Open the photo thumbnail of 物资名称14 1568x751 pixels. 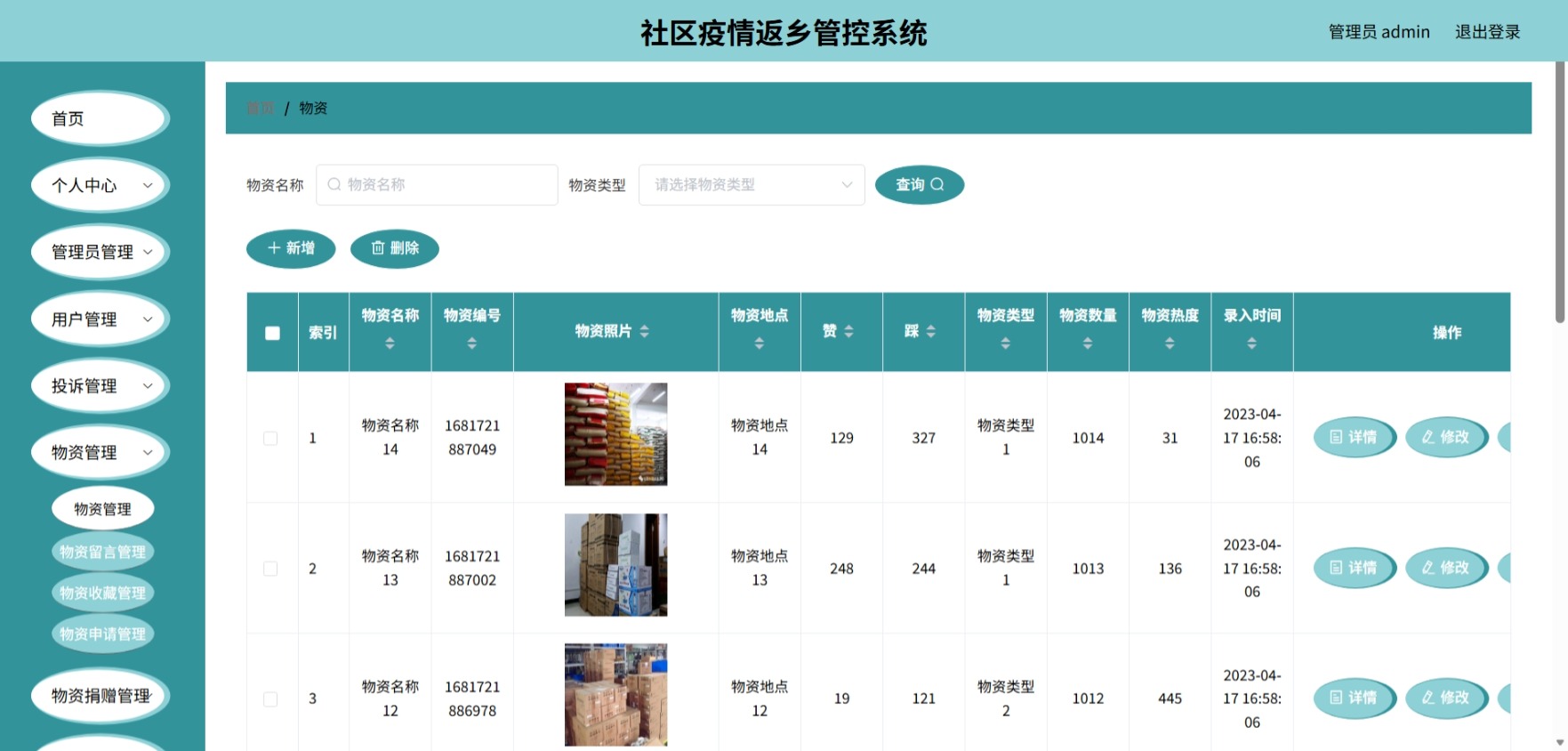click(x=615, y=434)
